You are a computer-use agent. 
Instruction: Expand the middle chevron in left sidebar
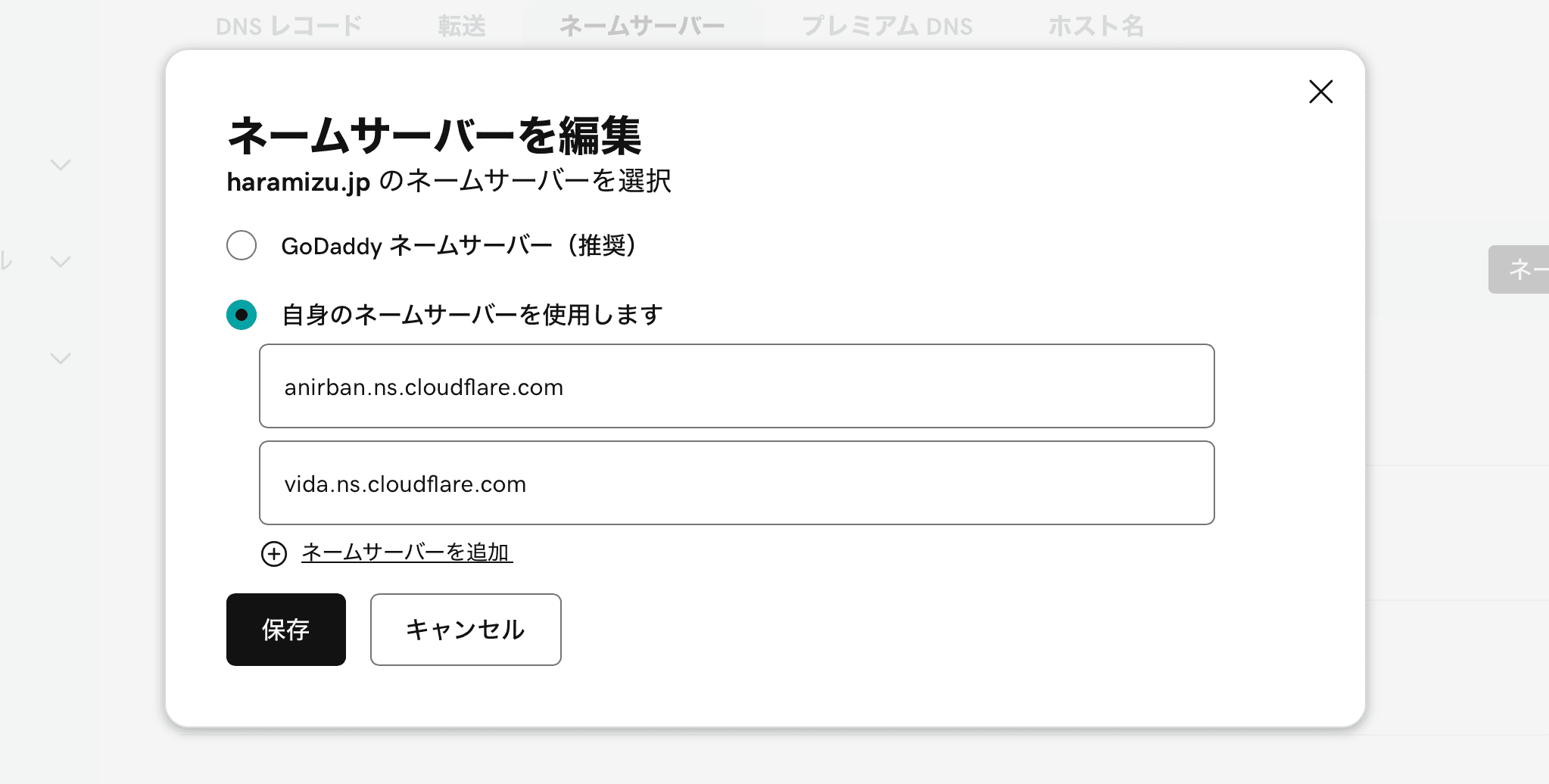tap(61, 262)
